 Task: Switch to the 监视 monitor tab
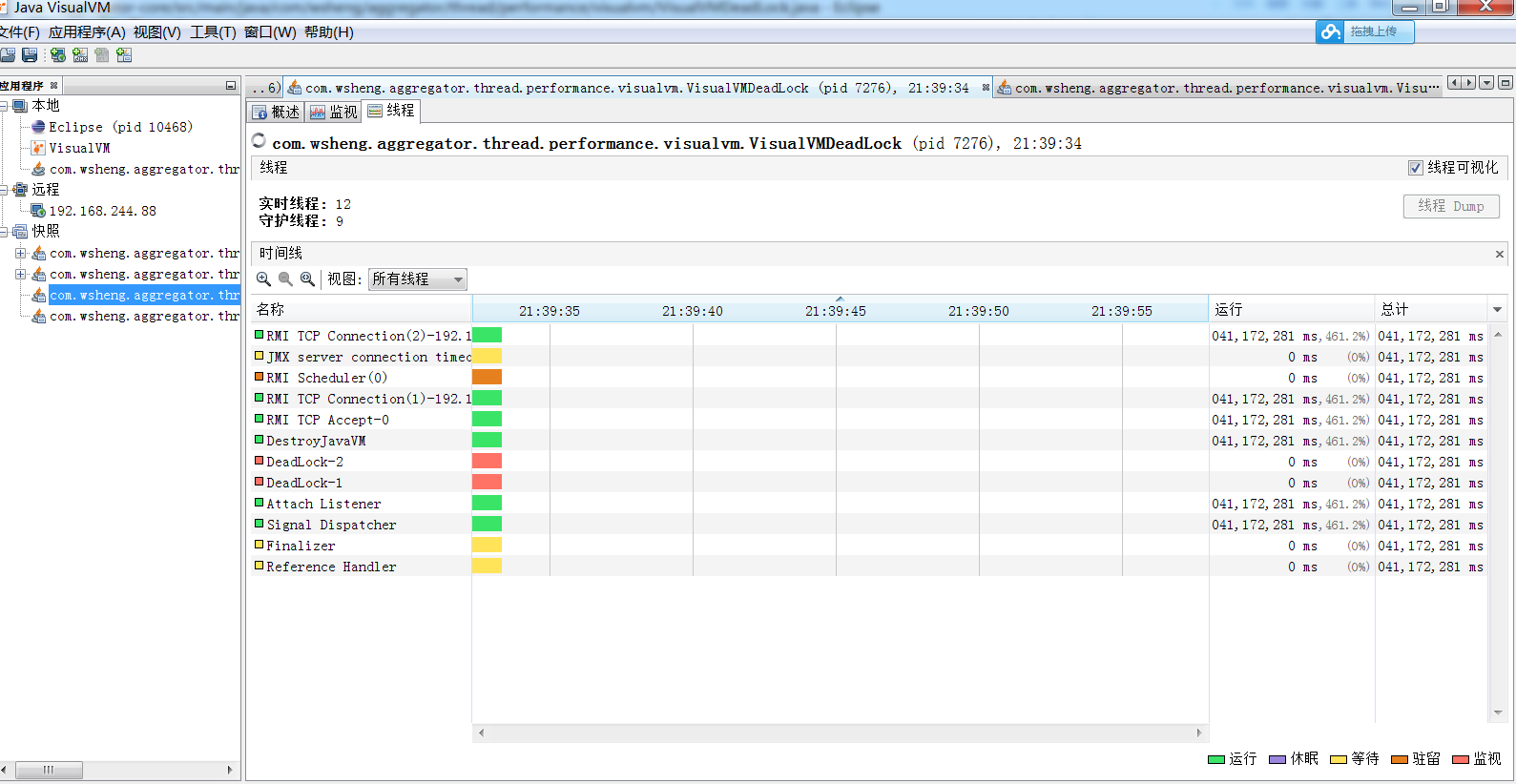coord(334,112)
